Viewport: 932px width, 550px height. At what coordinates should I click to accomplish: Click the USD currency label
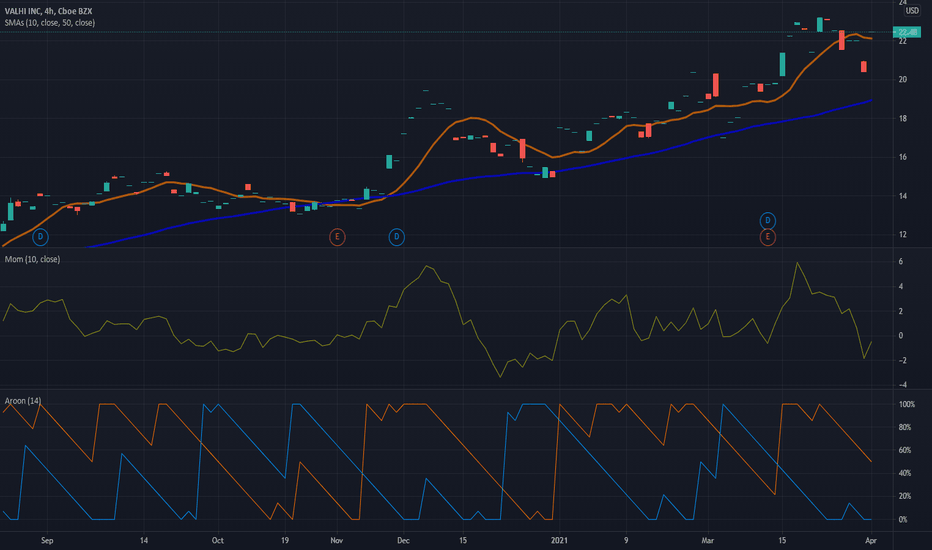click(912, 11)
